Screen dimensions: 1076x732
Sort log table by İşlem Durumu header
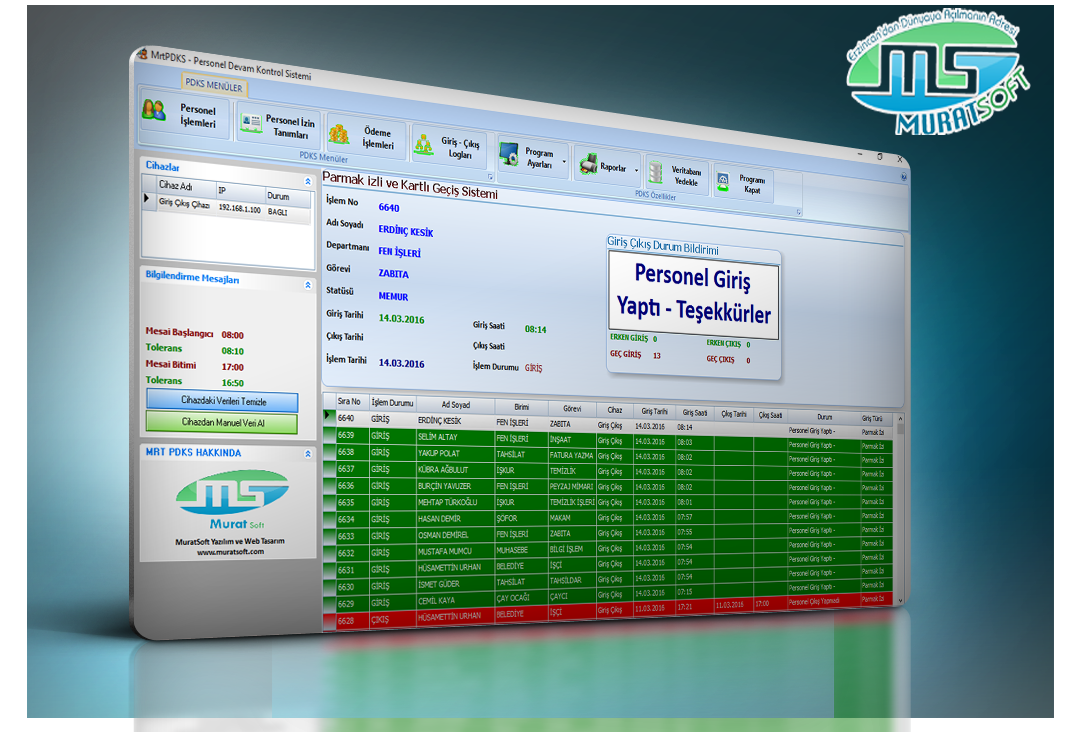392,403
